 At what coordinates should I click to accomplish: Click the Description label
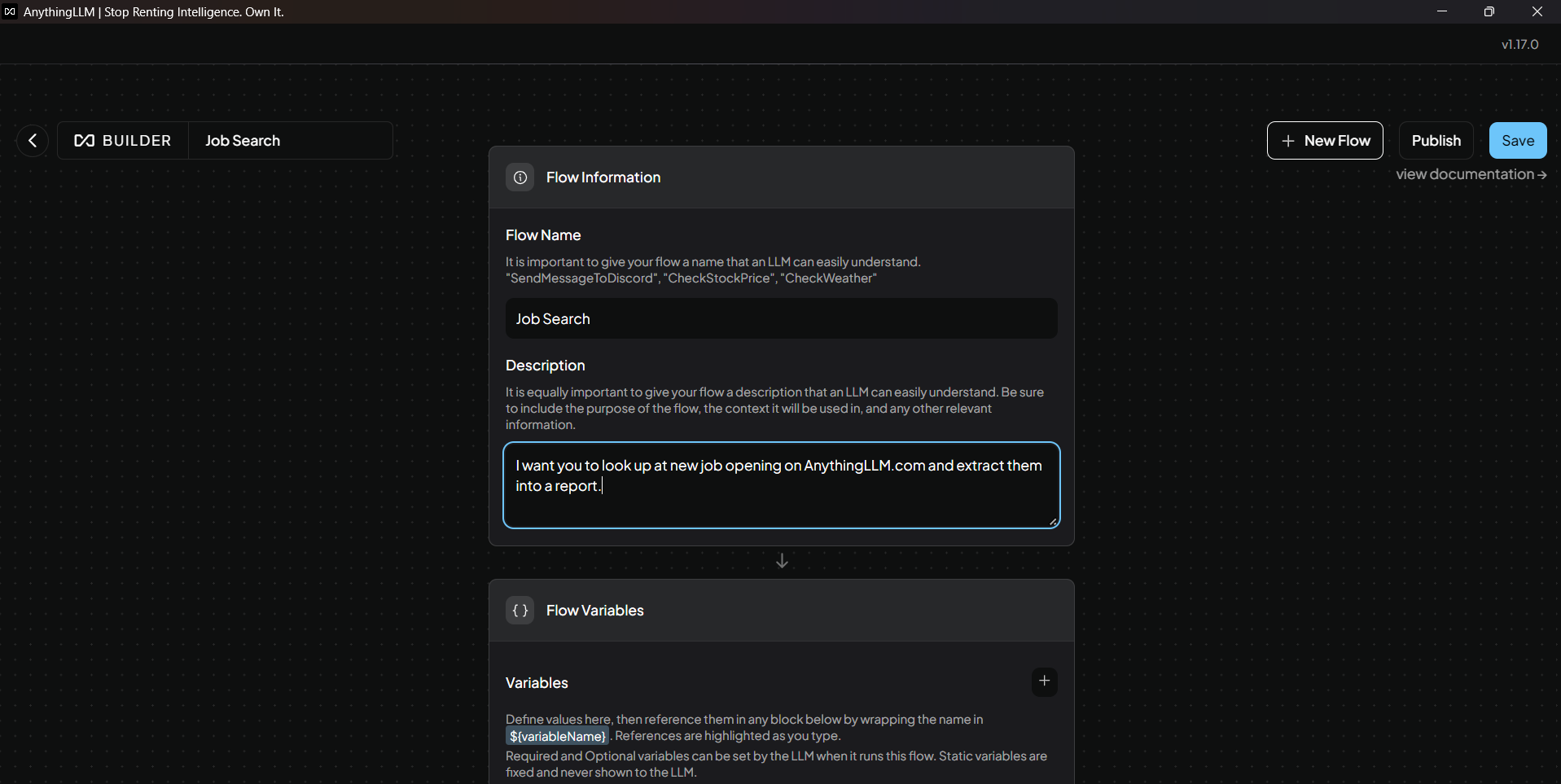click(x=546, y=366)
